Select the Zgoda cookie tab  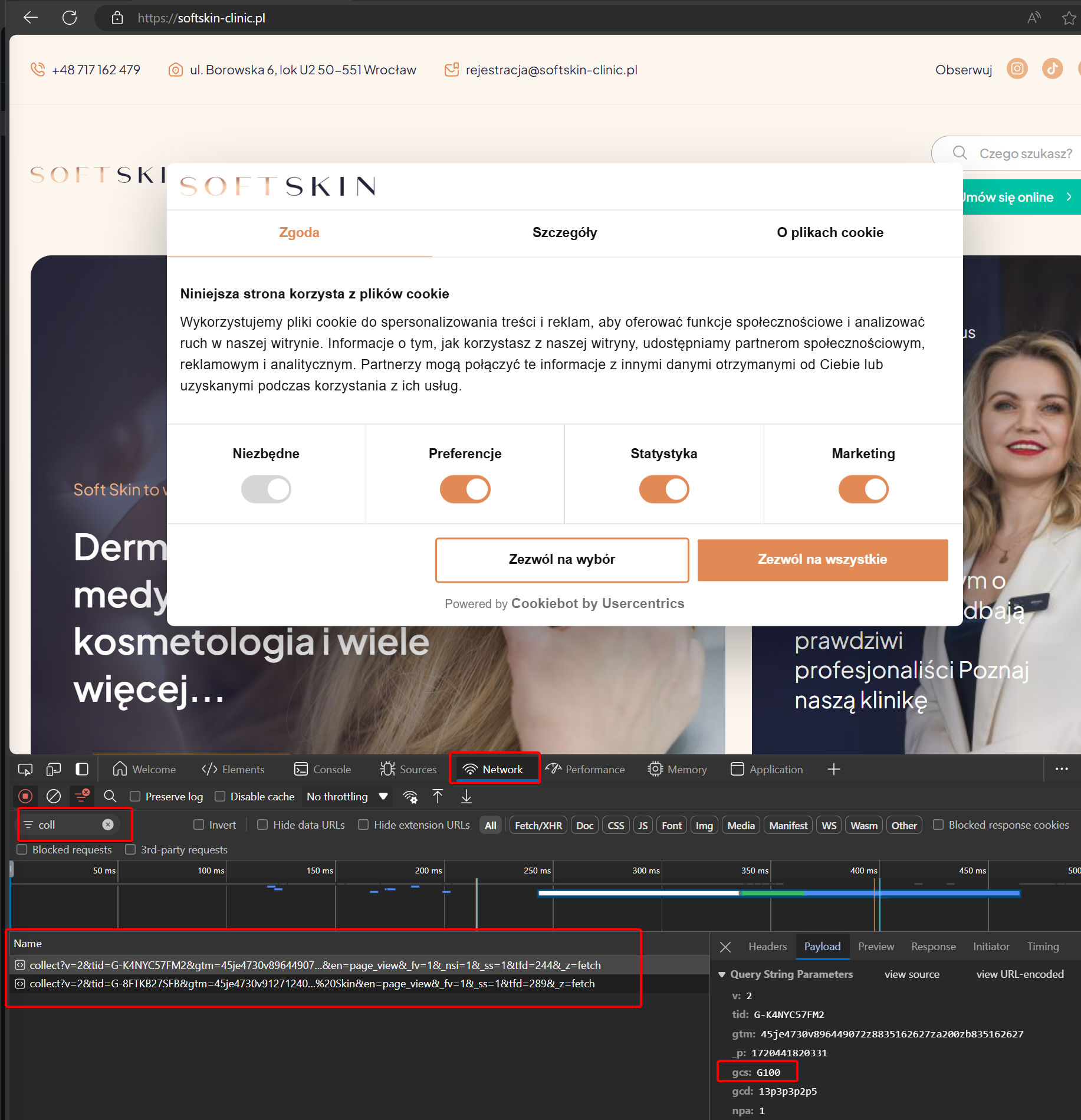(299, 232)
